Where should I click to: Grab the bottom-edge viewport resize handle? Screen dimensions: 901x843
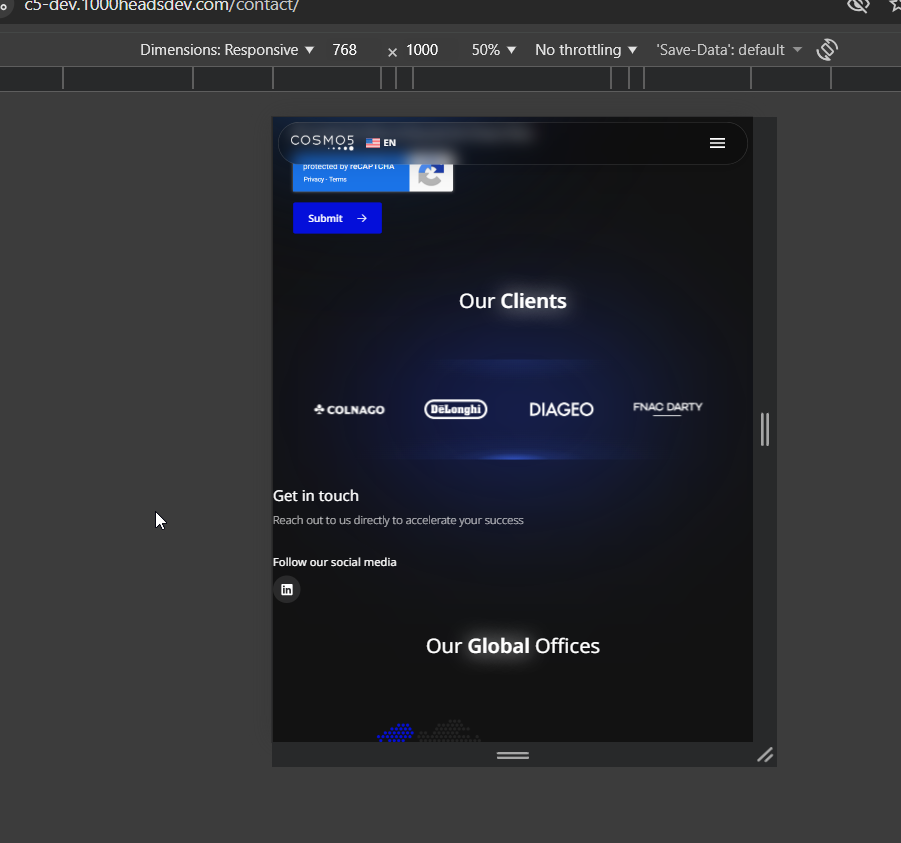513,755
